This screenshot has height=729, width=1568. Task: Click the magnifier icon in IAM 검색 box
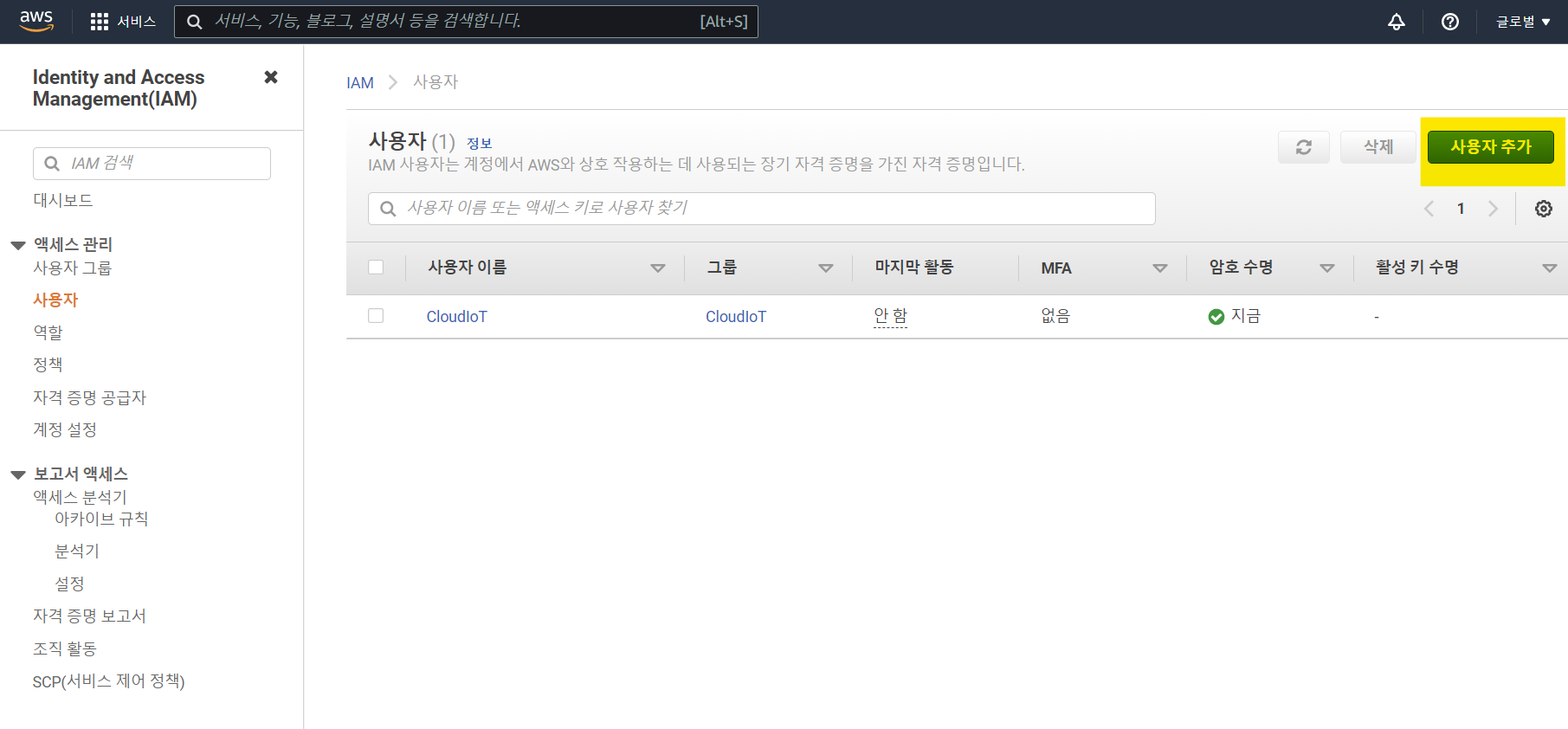click(52, 164)
